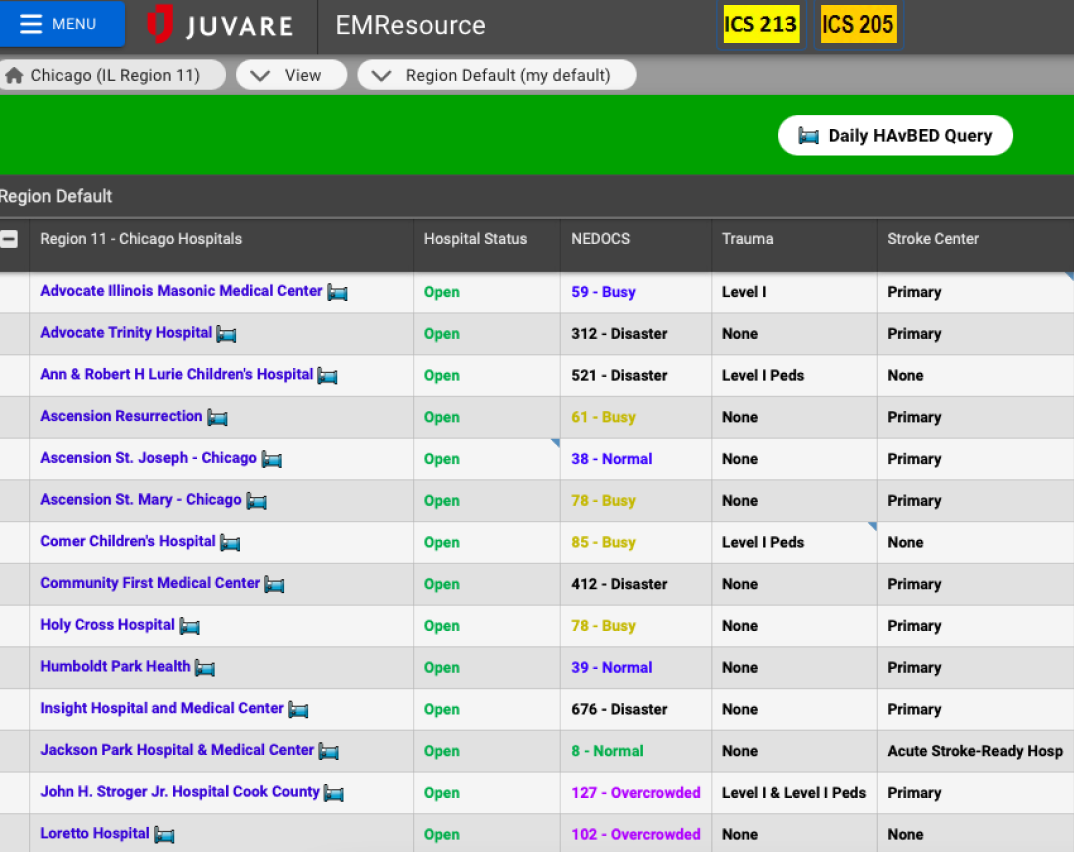Click bed icon beside Insight Hospital

pyautogui.click(x=298, y=710)
